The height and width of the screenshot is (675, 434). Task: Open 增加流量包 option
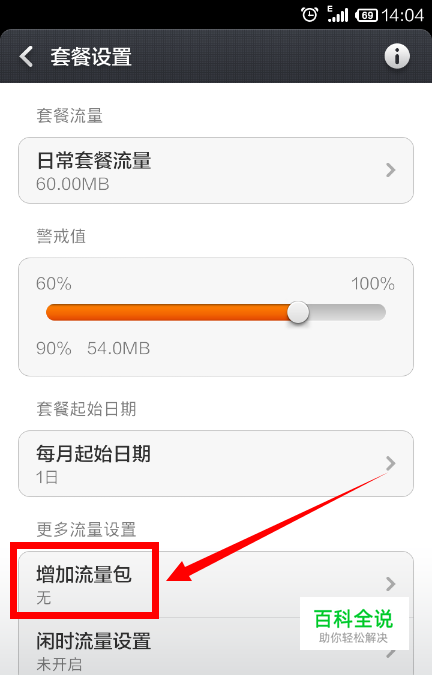pos(216,584)
